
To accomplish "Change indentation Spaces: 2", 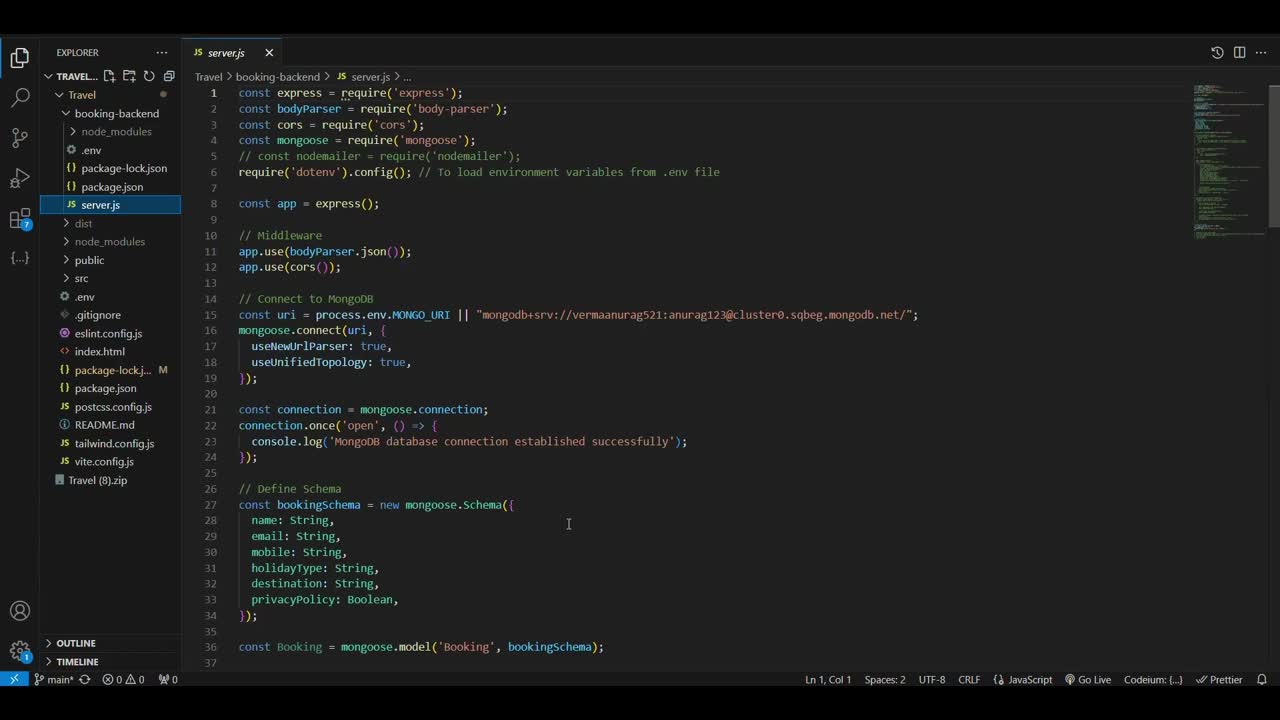I will [885, 679].
